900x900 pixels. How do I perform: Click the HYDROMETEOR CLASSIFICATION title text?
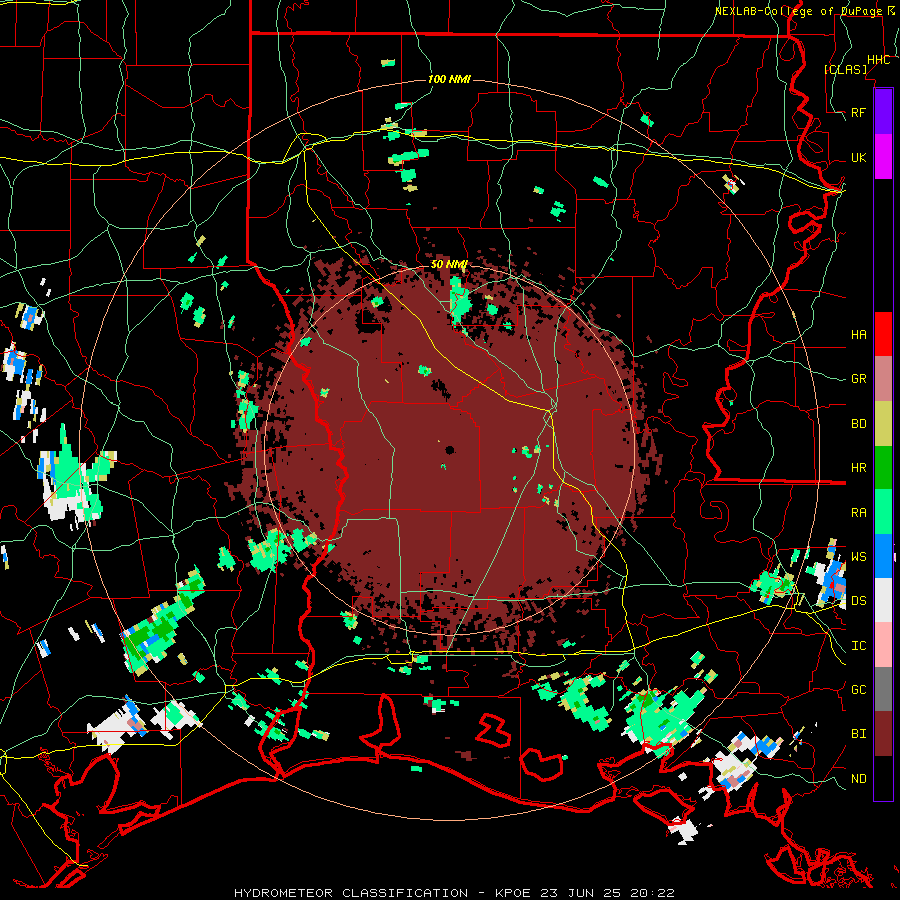click(x=351, y=893)
